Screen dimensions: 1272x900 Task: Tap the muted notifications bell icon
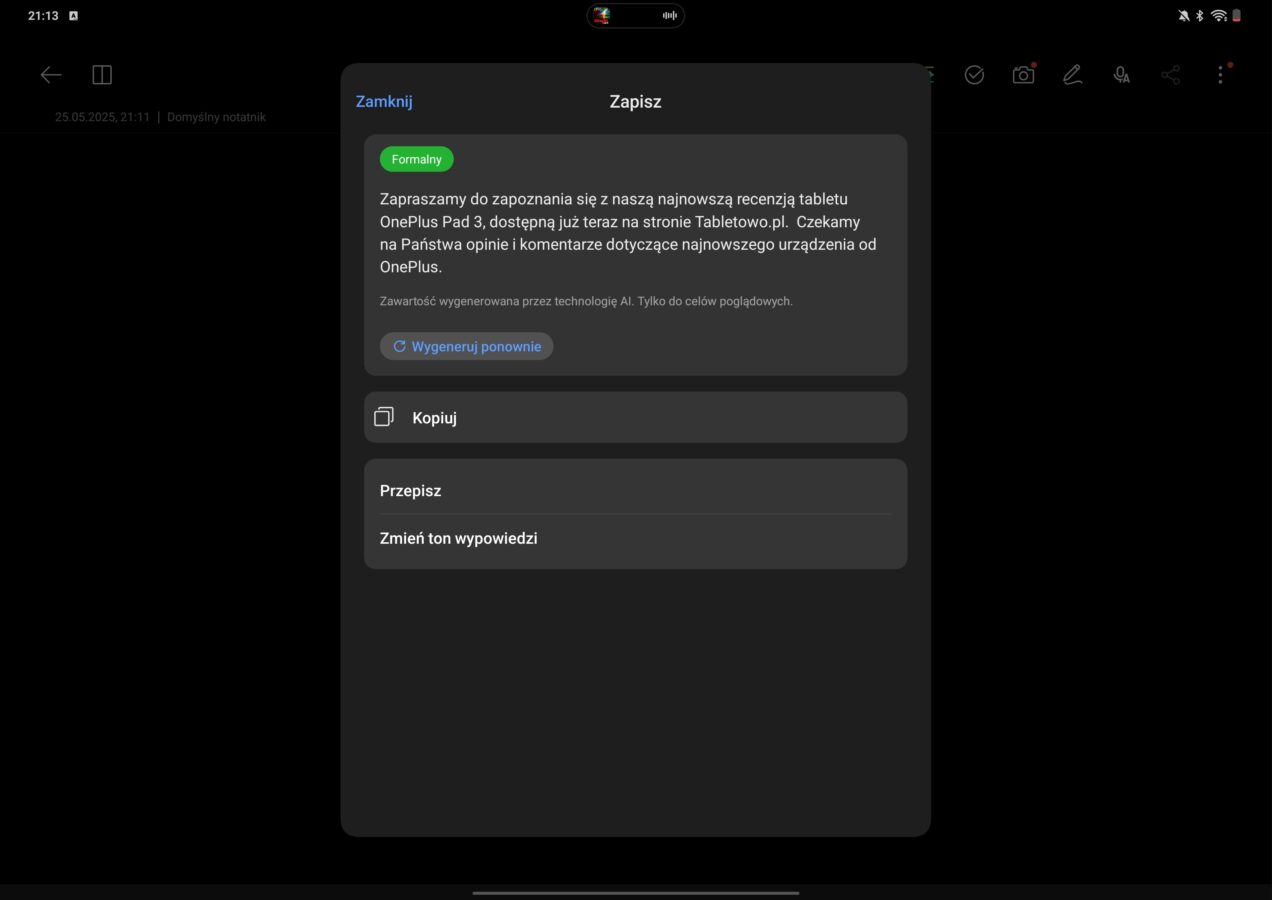pos(1184,15)
